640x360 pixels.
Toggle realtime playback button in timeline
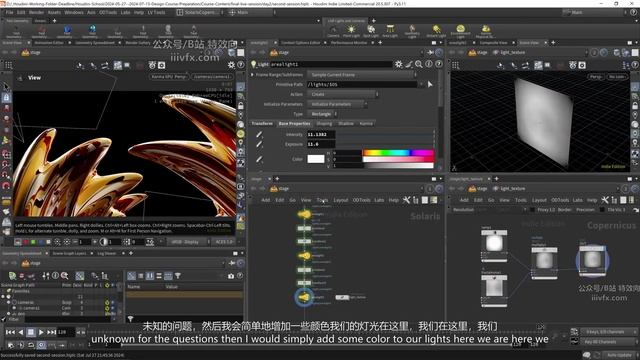[41, 345]
